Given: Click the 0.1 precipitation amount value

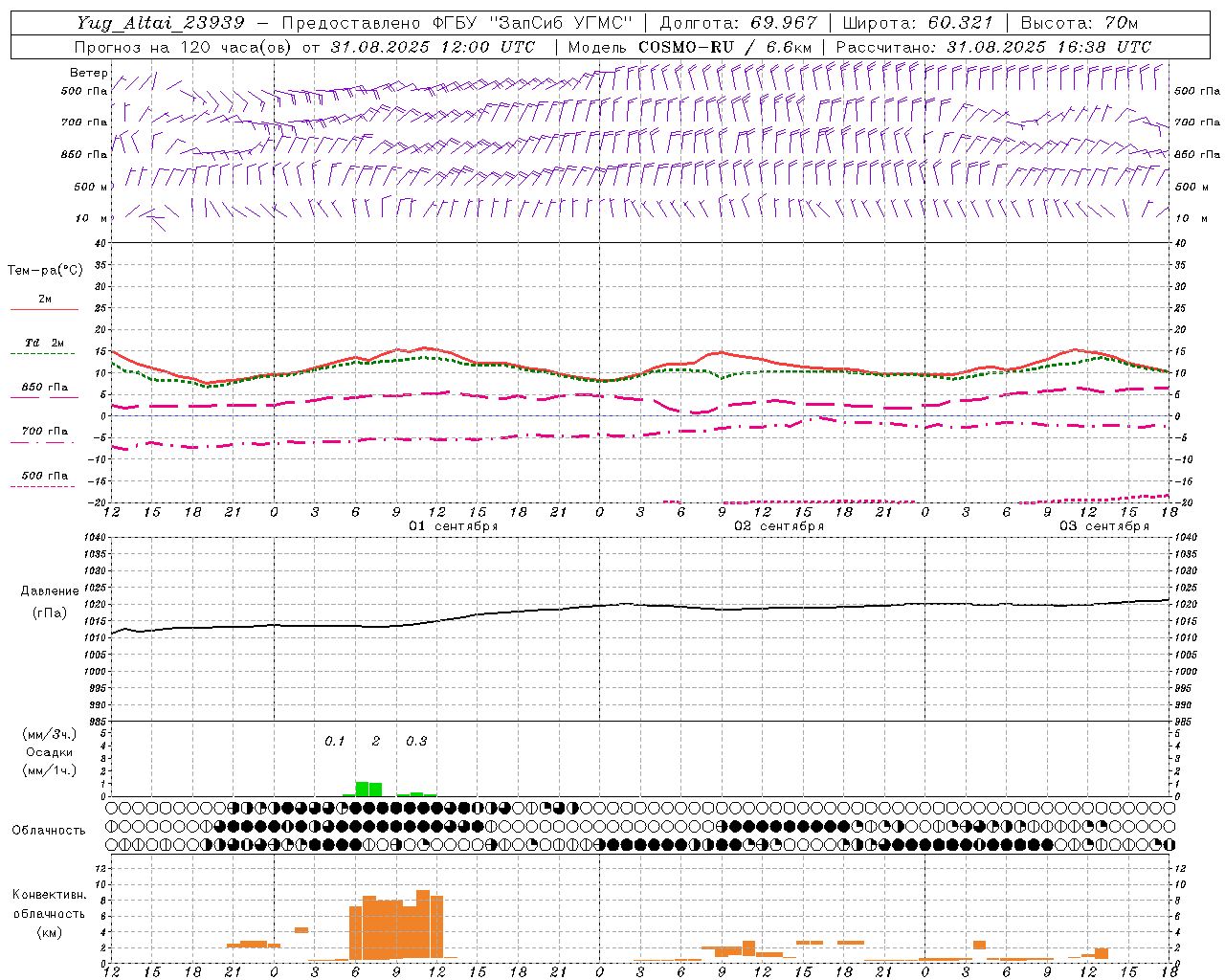Looking at the screenshot, I should point(334,742).
